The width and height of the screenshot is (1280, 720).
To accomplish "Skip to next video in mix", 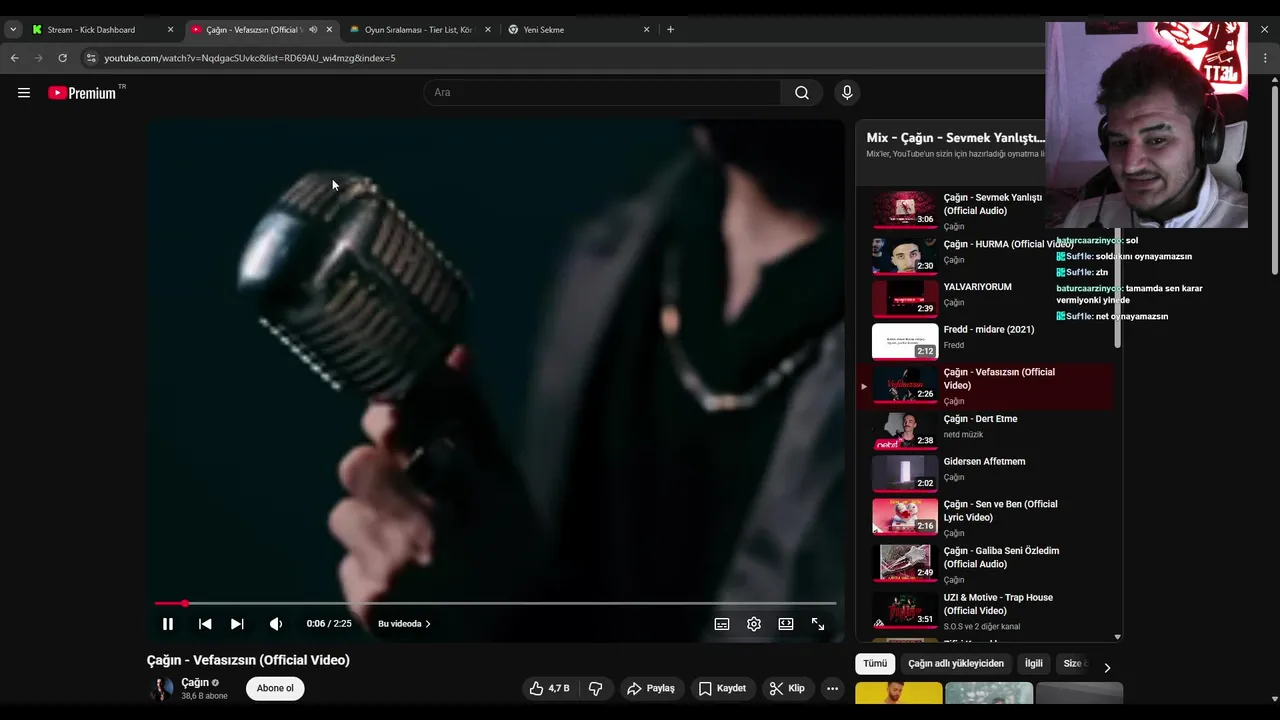I will [237, 624].
